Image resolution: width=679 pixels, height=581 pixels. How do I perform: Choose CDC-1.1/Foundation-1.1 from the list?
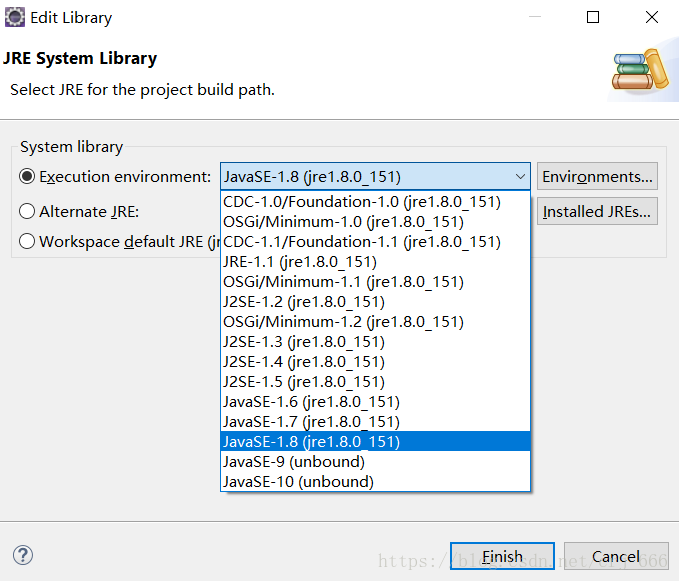coord(375,242)
